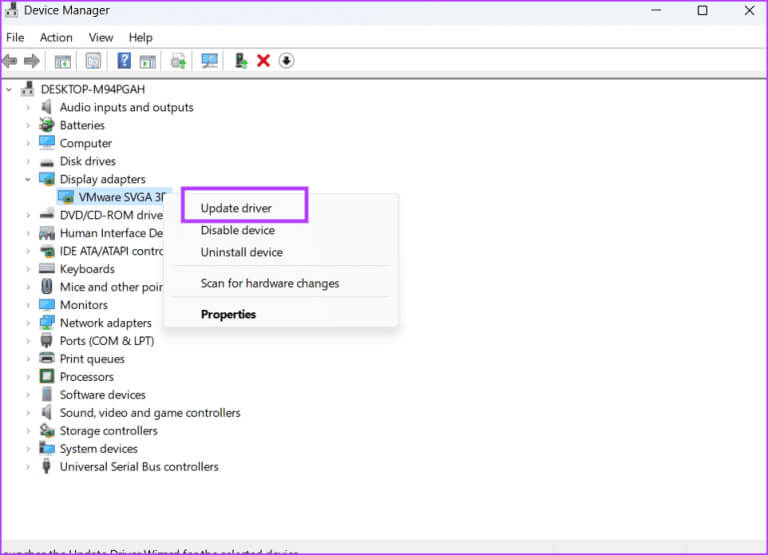
Task: Click the device with green arrow toolbar icon
Action: click(241, 61)
